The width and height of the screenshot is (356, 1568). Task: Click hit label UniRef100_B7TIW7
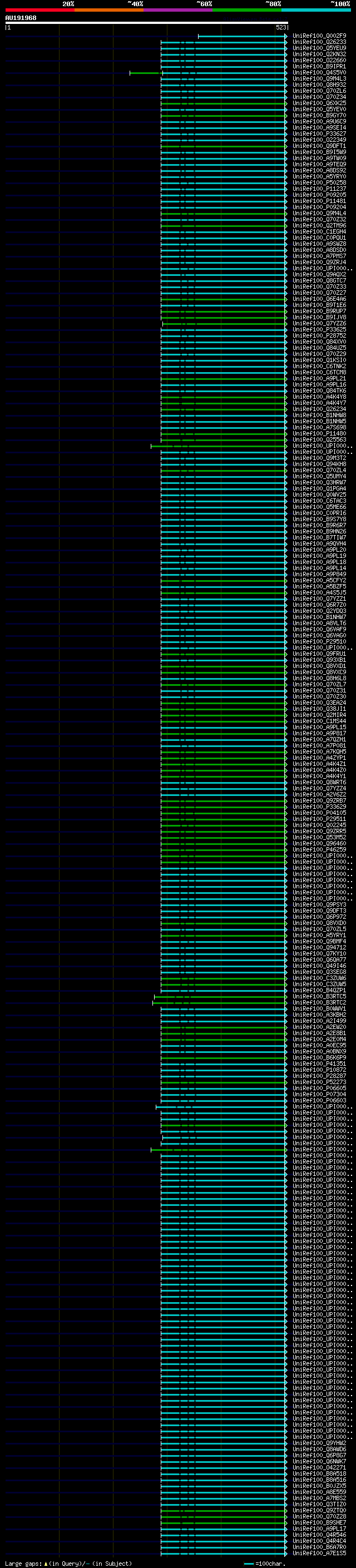[x=319, y=538]
